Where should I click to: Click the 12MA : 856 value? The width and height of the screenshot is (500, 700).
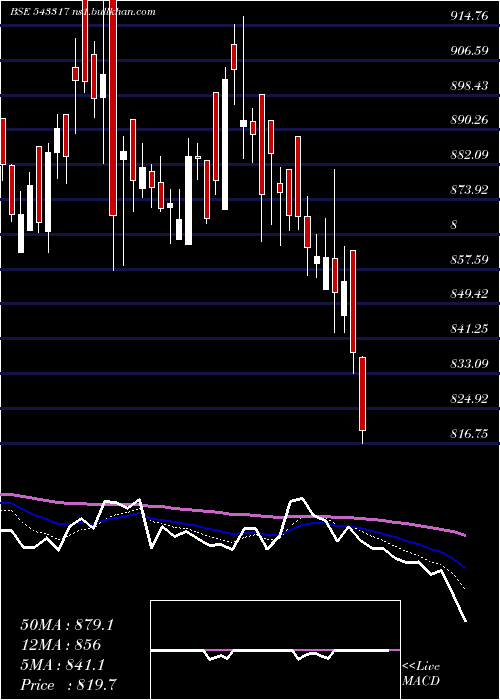tap(61, 645)
